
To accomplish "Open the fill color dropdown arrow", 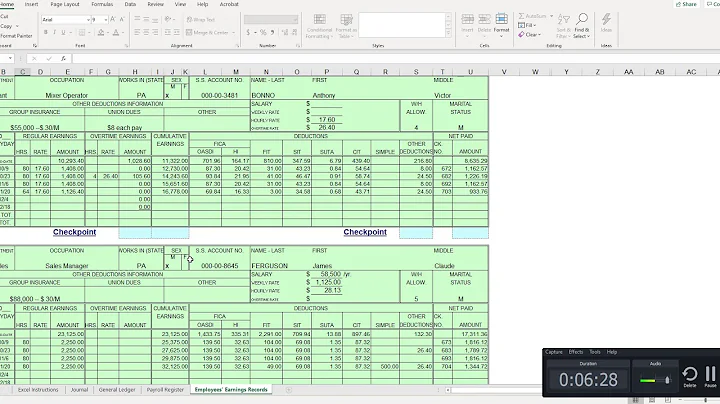I will click(107, 33).
